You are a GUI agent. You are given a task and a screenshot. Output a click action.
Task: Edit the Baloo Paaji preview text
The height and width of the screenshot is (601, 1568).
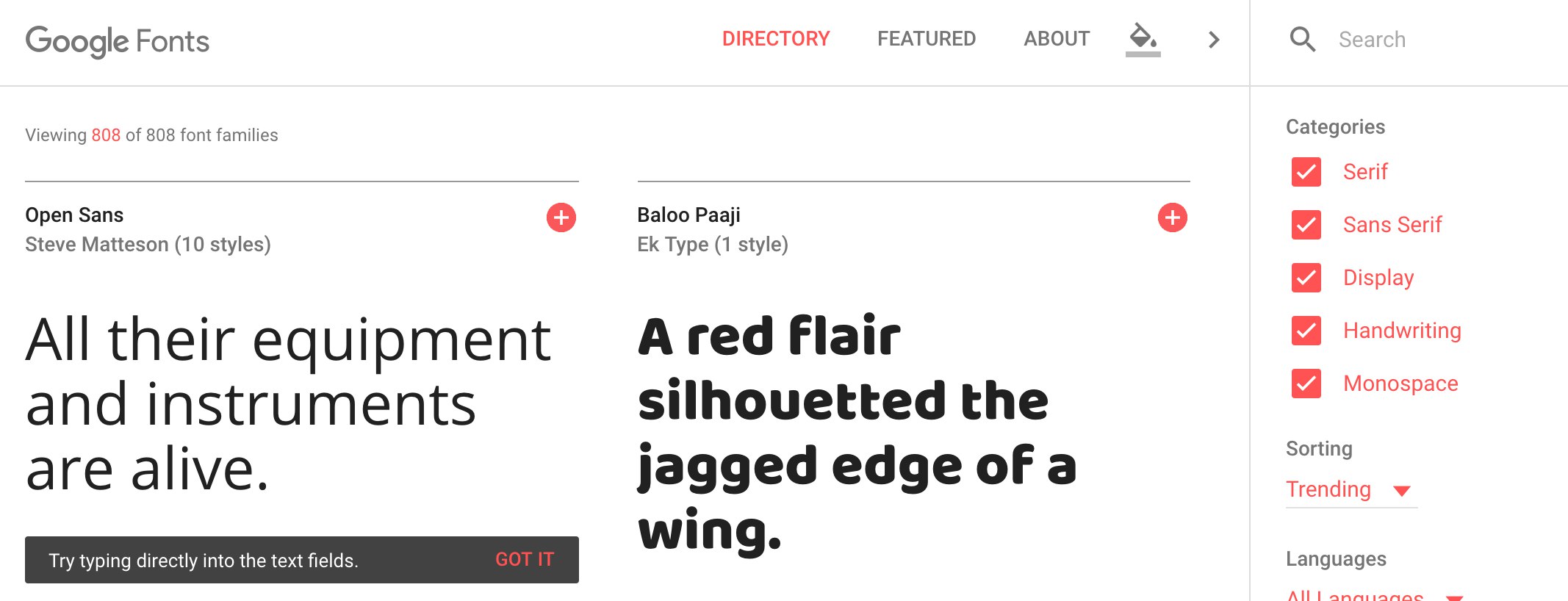coord(857,433)
